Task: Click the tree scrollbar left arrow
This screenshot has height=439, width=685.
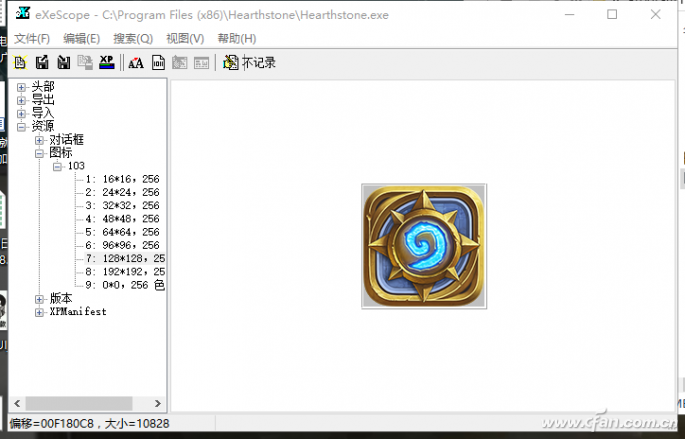Action: [17, 403]
